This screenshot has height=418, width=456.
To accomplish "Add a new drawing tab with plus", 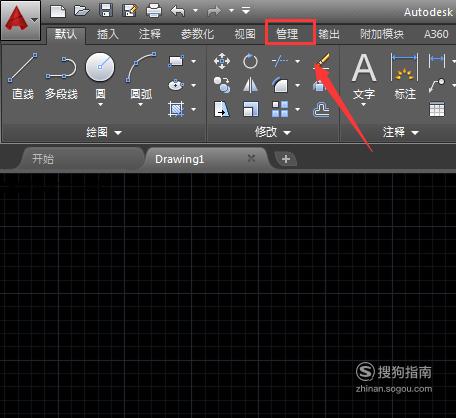I will [286, 159].
